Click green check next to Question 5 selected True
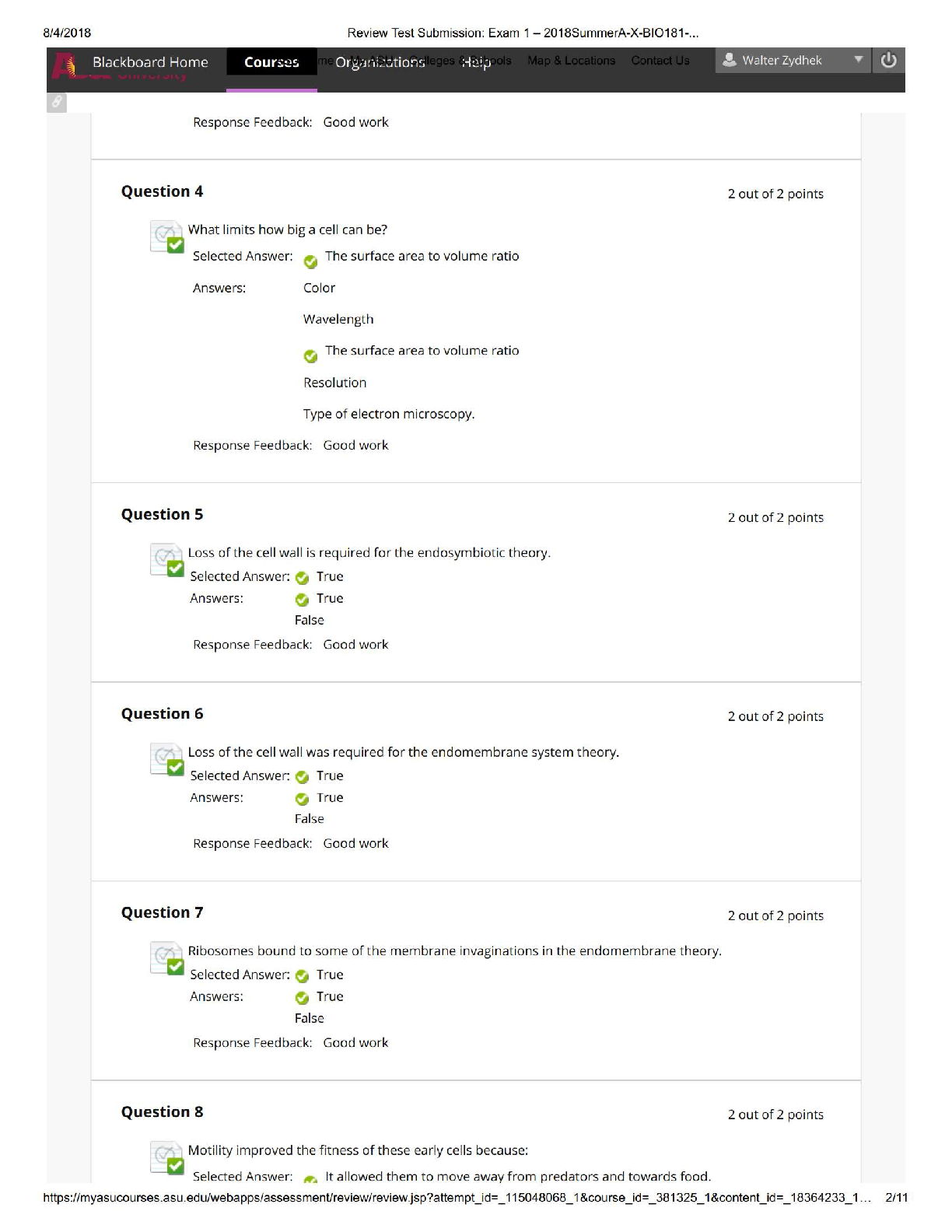 tap(302, 578)
